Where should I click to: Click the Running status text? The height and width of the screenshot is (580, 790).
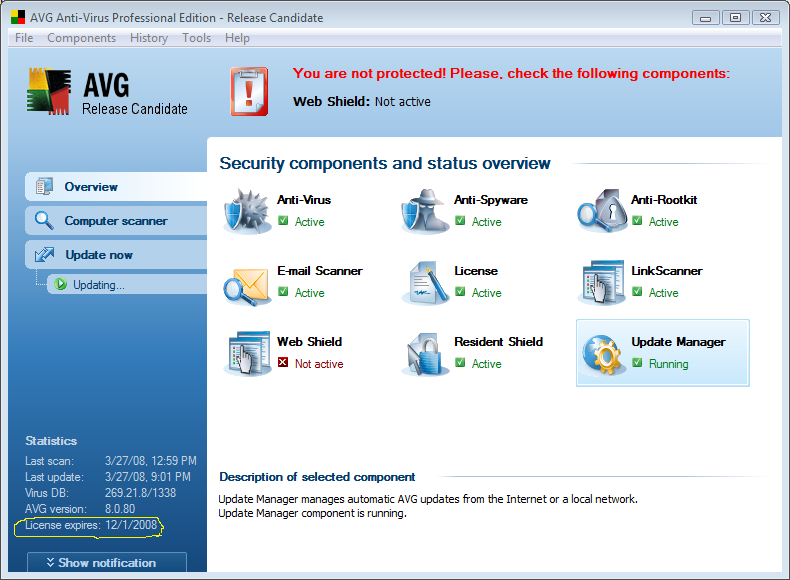point(669,364)
